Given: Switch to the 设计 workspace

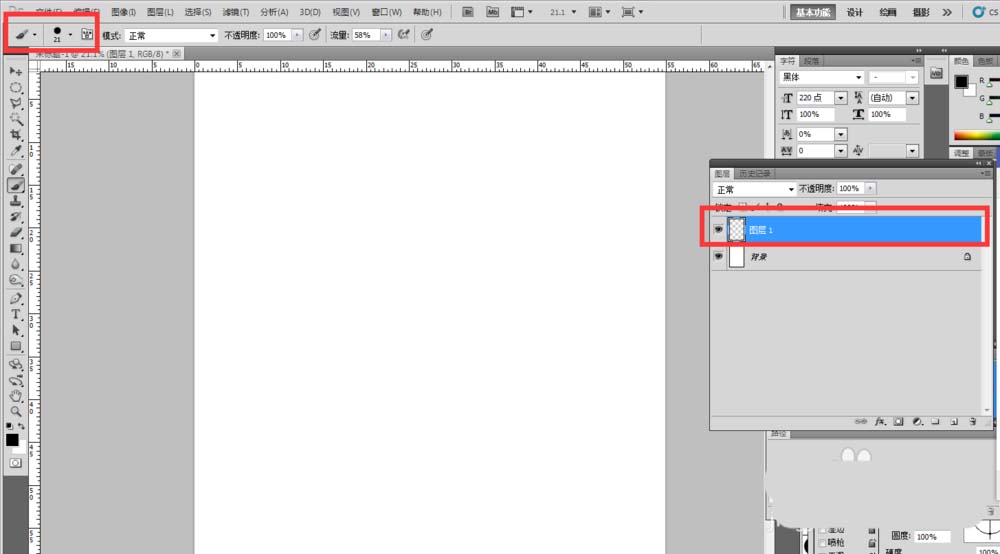Looking at the screenshot, I should coord(855,12).
